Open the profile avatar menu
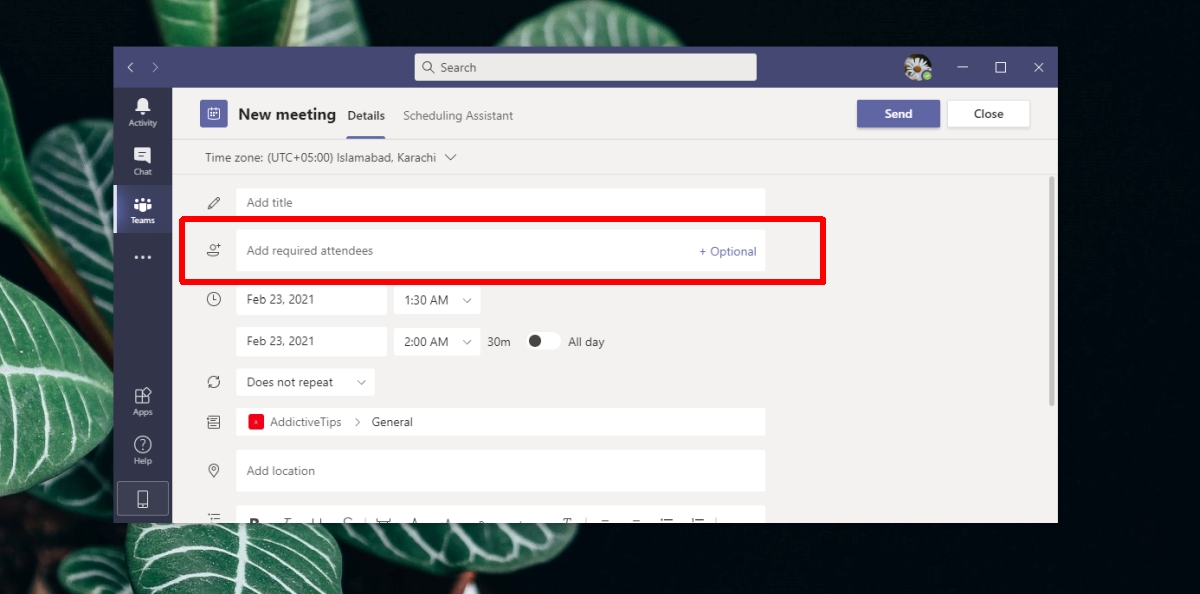 point(917,67)
